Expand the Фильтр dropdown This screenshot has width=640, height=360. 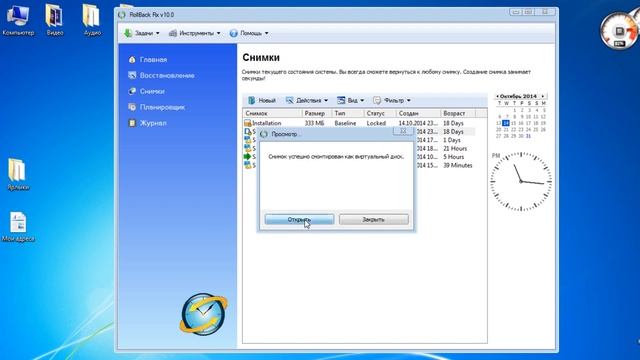(392, 100)
